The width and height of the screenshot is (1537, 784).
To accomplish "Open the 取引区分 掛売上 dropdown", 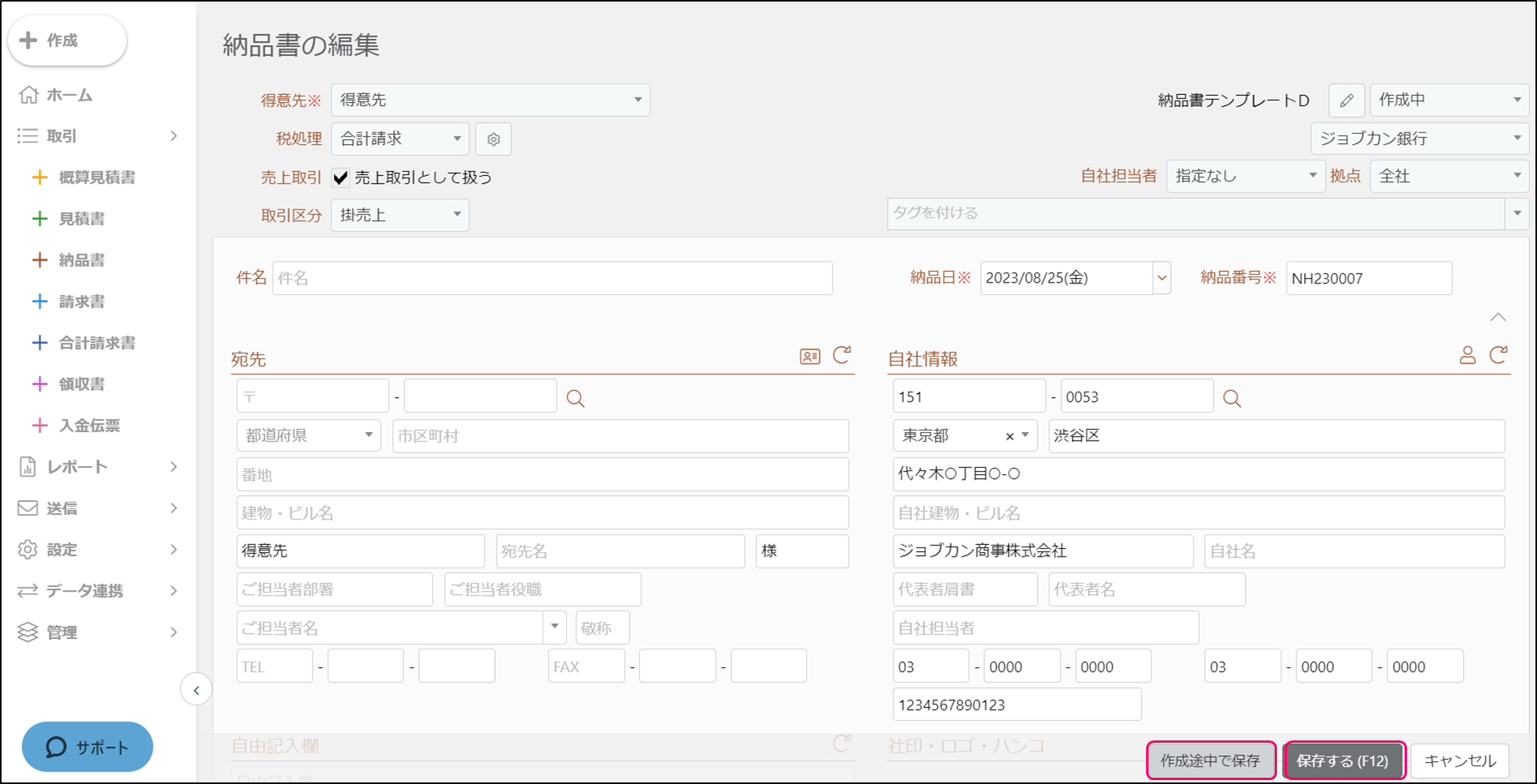I will point(399,215).
